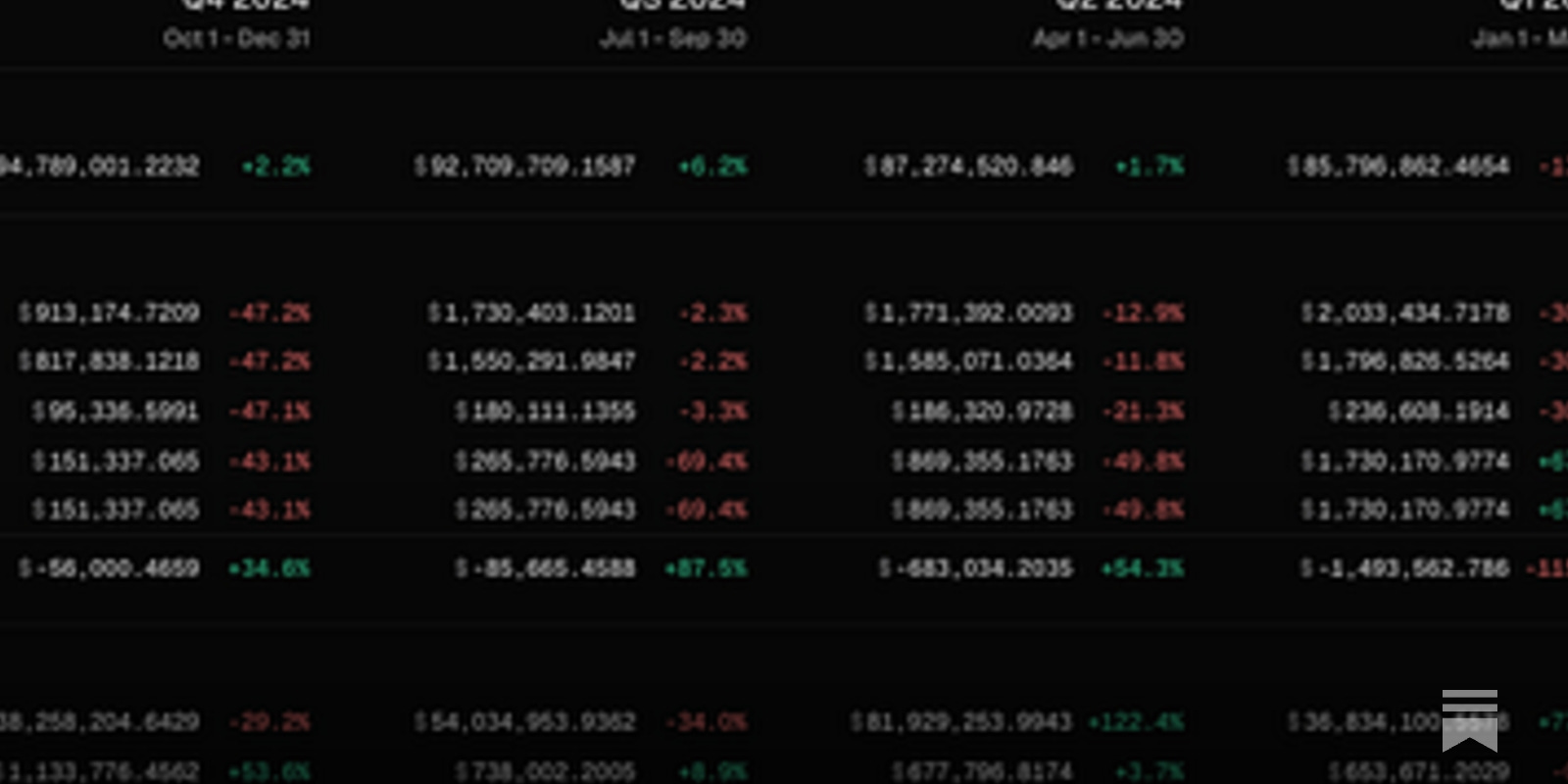
Task: Select the $92,709,709.1587 cell
Action: [x=524, y=167]
